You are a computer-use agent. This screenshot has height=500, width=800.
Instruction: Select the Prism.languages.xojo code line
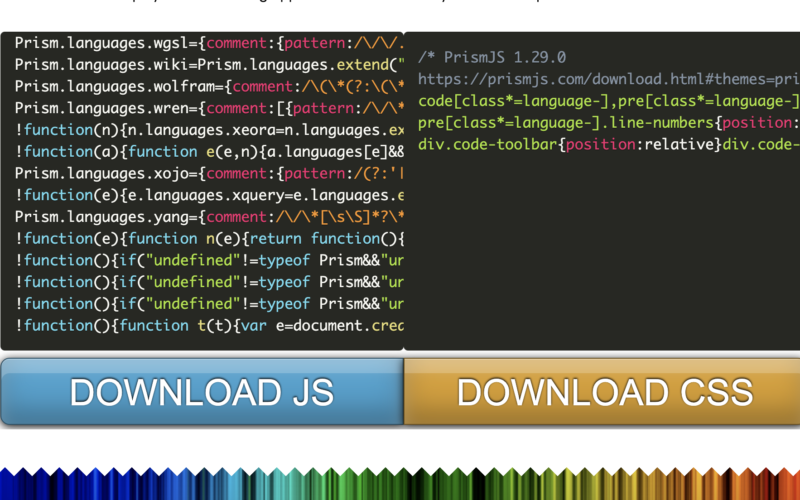point(209,173)
